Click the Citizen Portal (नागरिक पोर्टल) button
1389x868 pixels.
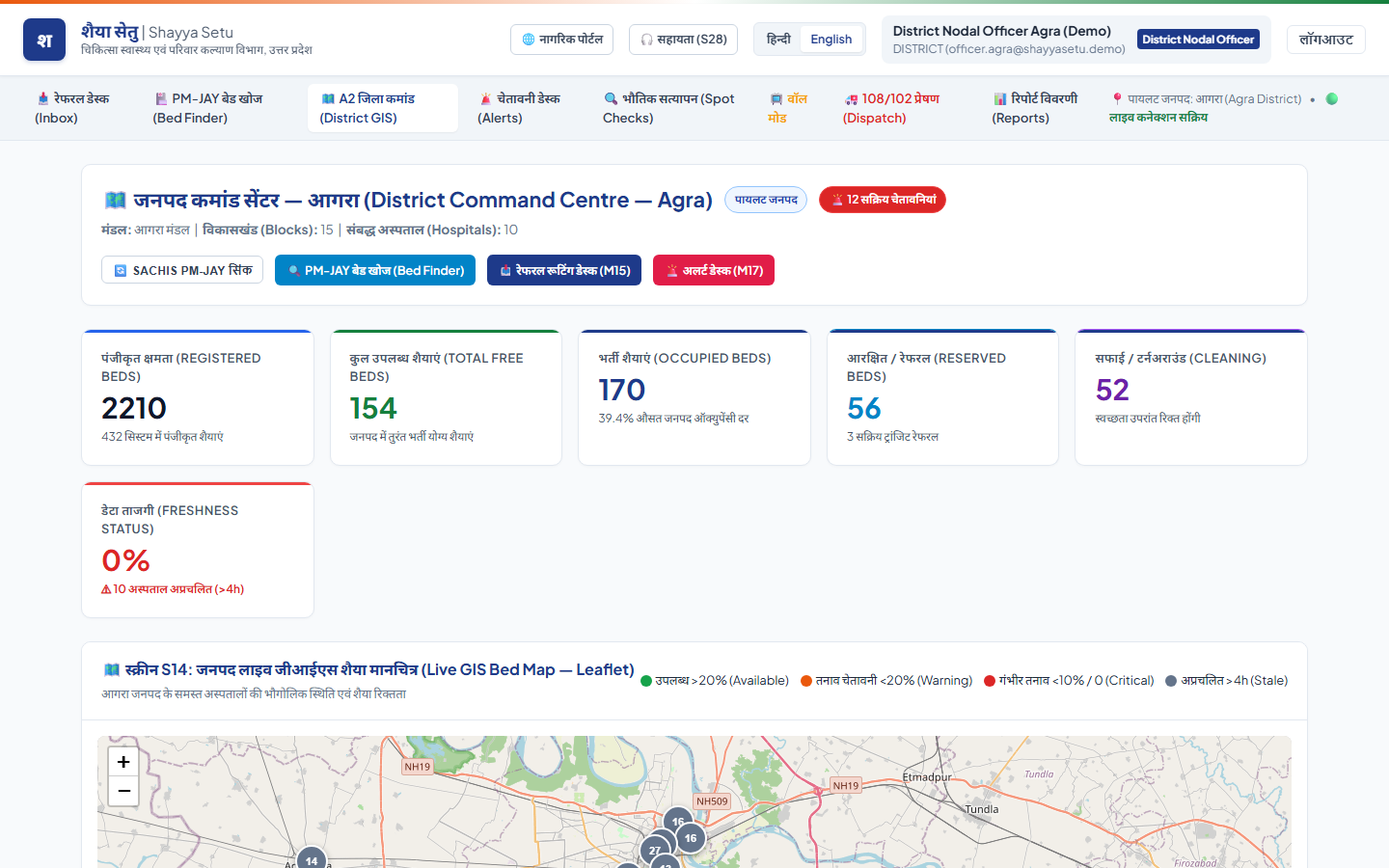pos(561,40)
